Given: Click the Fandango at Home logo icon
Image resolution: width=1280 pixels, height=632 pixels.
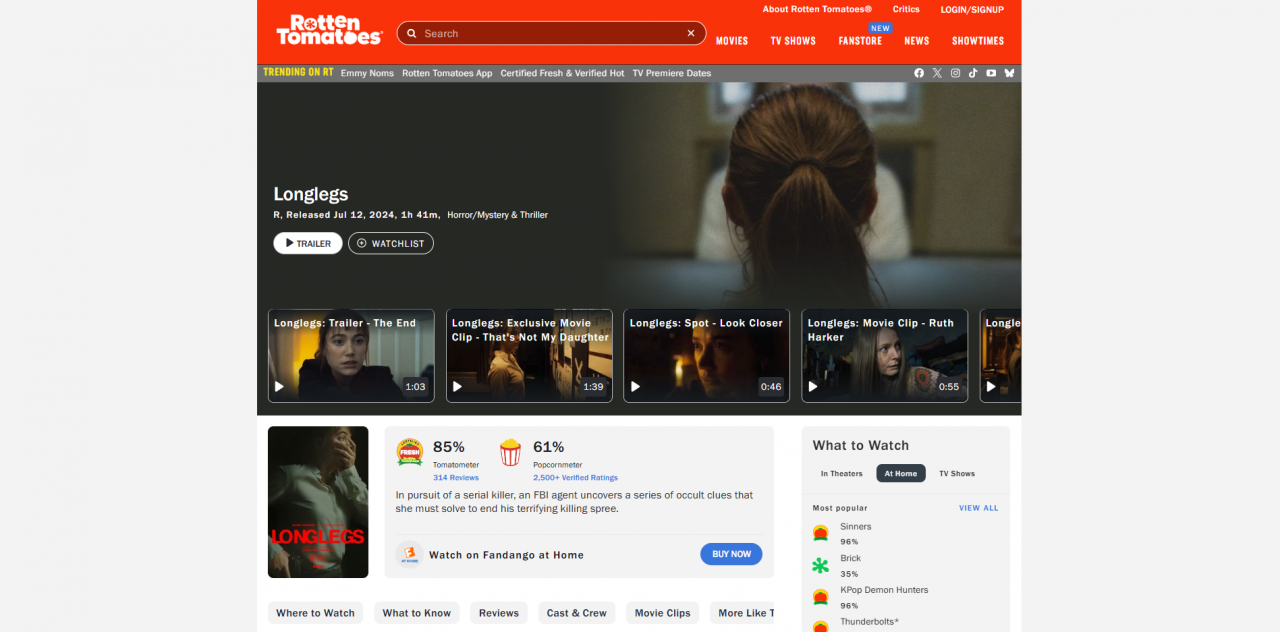Looking at the screenshot, I should [409, 554].
